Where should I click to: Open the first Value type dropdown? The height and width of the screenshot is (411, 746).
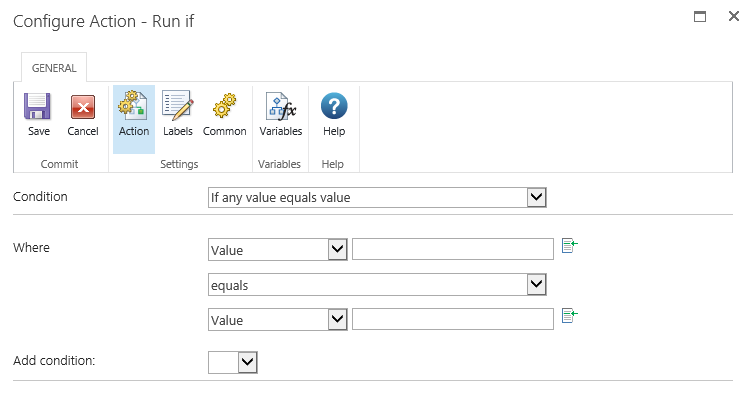(337, 249)
